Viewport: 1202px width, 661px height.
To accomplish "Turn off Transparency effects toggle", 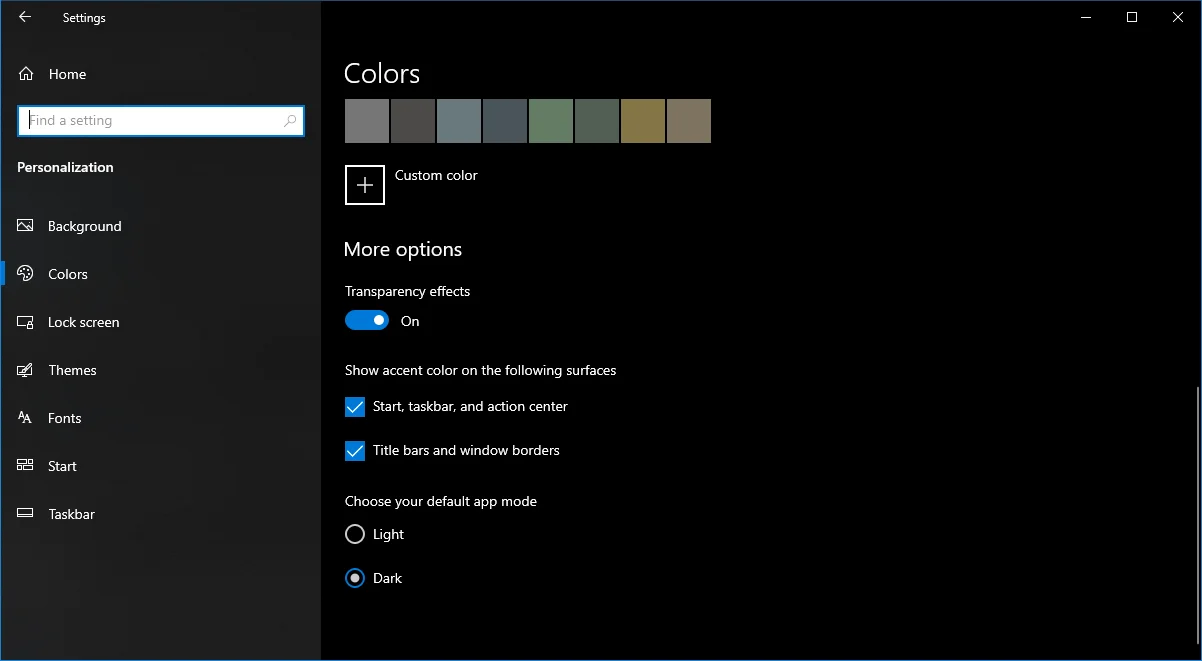I will 366,321.
